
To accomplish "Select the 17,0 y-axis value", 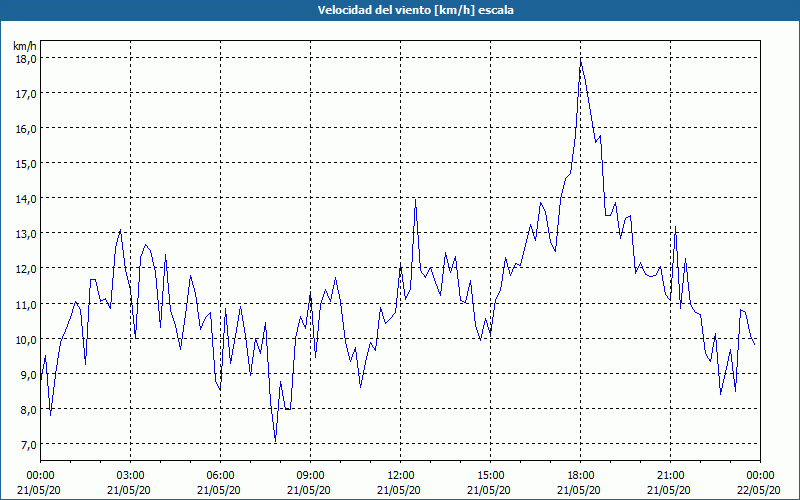I will (26, 93).
